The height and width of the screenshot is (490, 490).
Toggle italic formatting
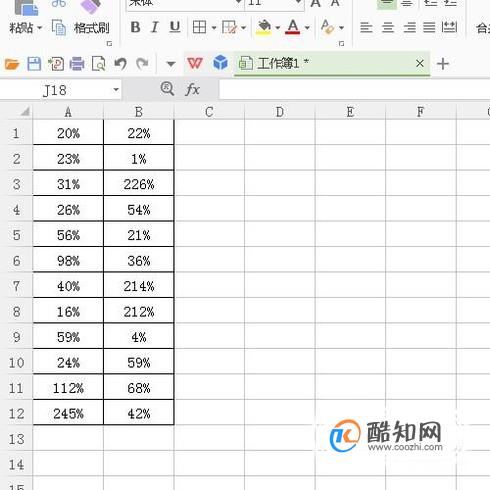155,27
